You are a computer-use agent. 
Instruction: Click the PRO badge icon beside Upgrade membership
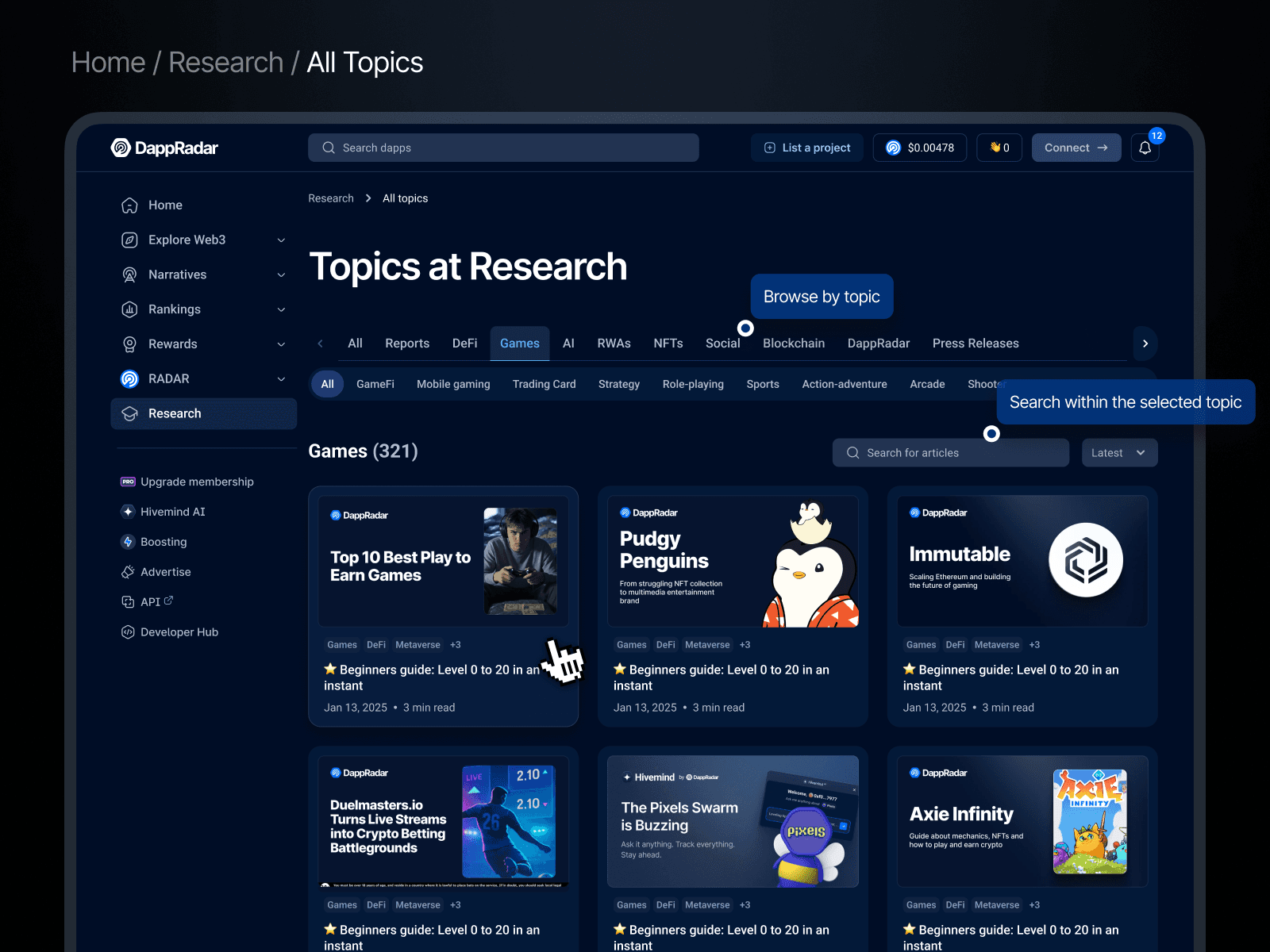pyautogui.click(x=128, y=482)
